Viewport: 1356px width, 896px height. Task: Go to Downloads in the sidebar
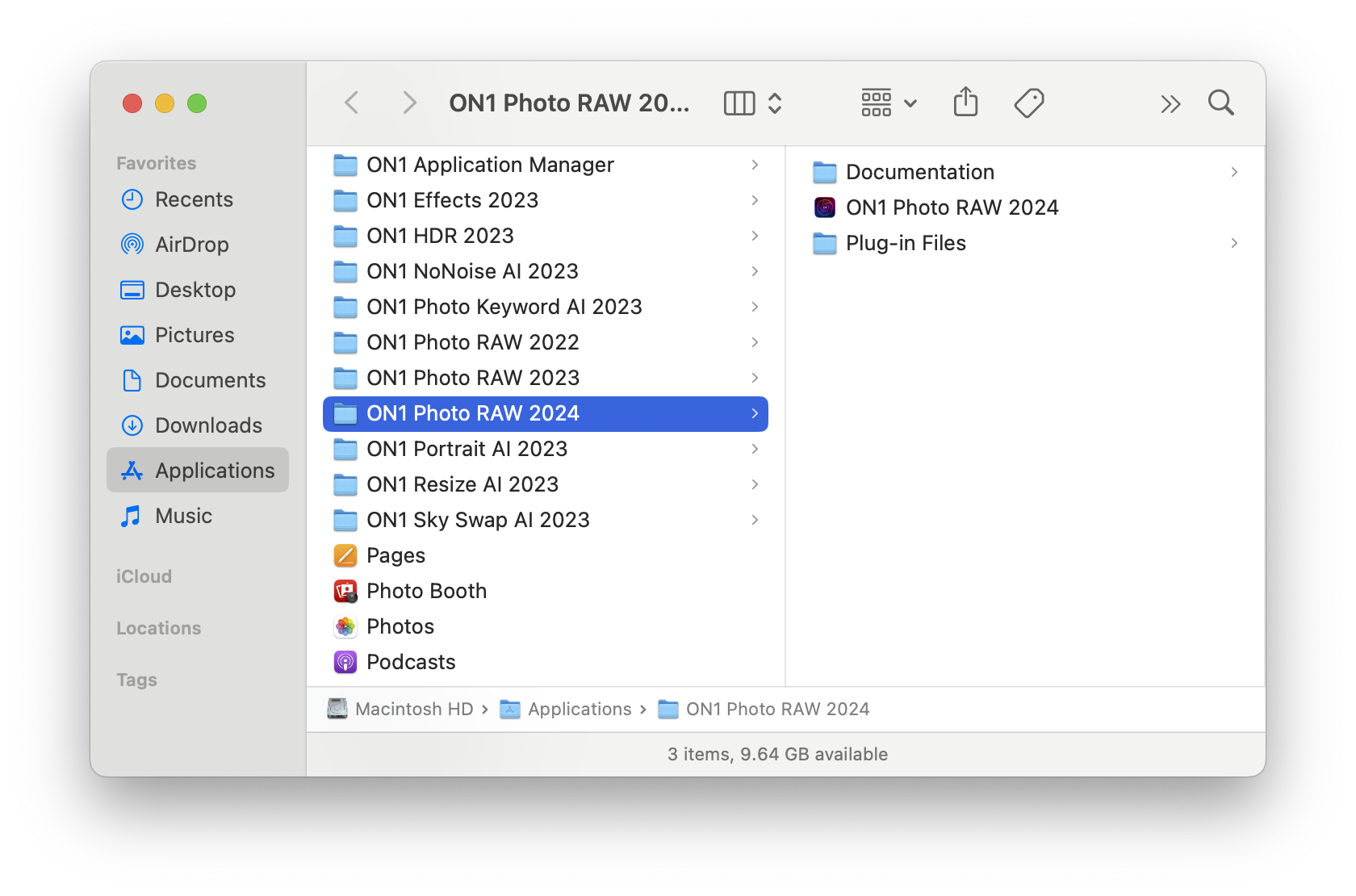click(198, 425)
